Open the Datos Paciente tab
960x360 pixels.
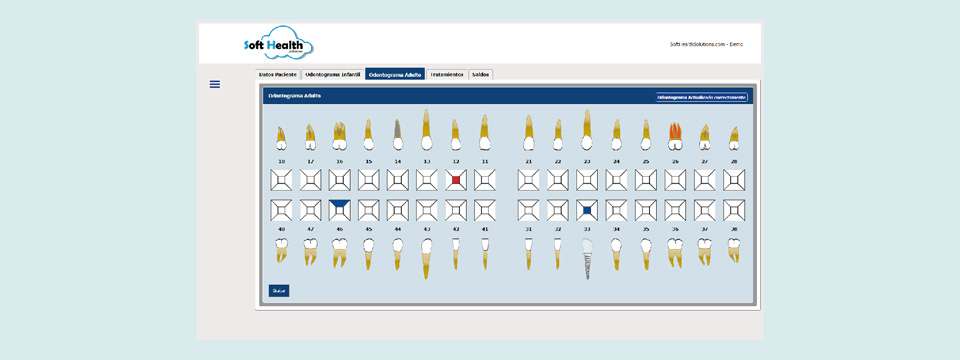[278, 75]
